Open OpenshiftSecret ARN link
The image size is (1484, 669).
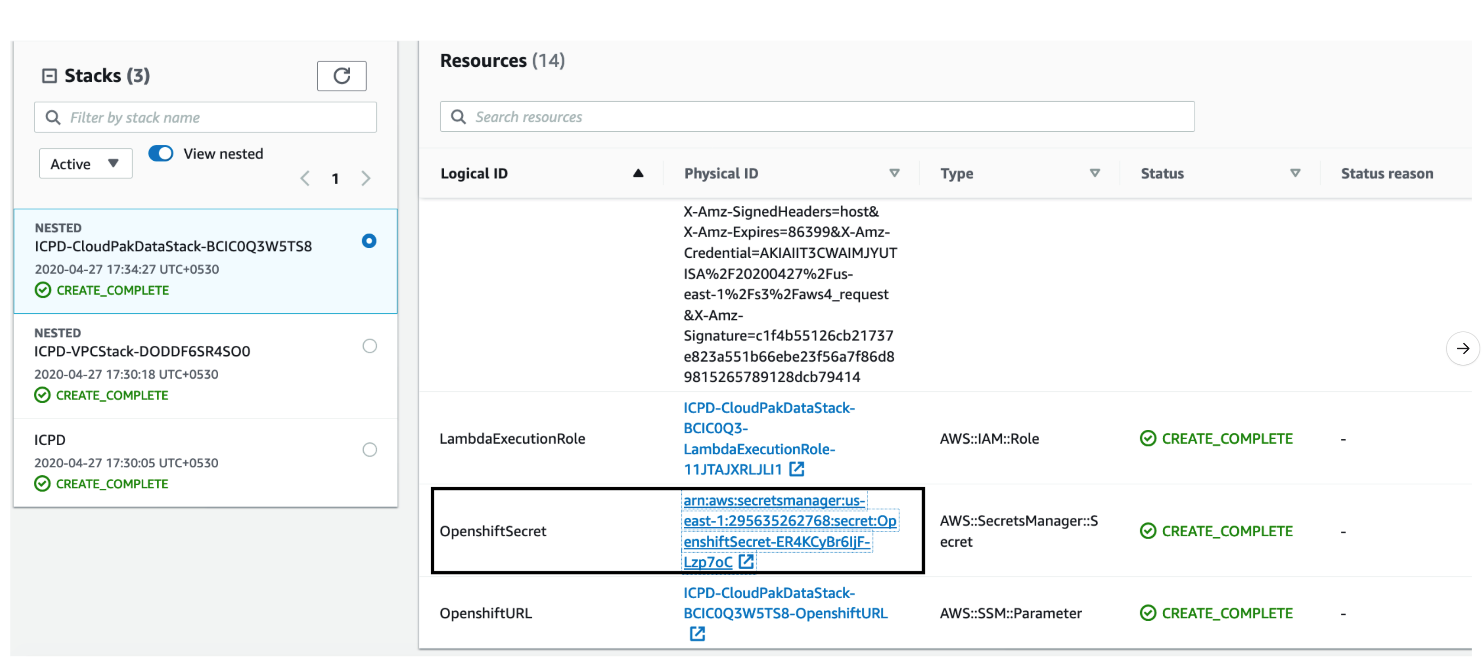pos(790,531)
